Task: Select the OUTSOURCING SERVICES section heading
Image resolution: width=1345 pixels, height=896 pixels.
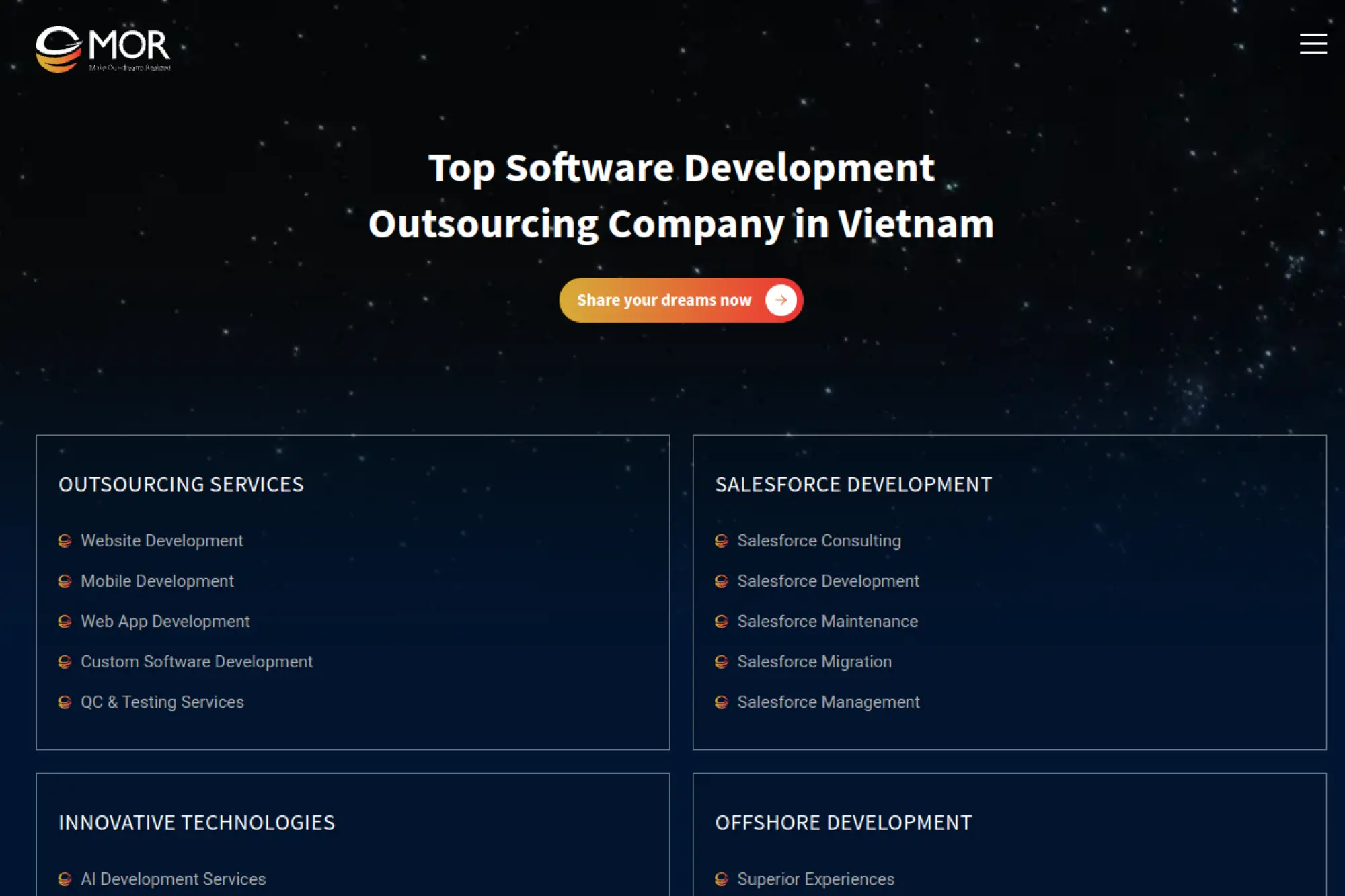Action: point(181,485)
